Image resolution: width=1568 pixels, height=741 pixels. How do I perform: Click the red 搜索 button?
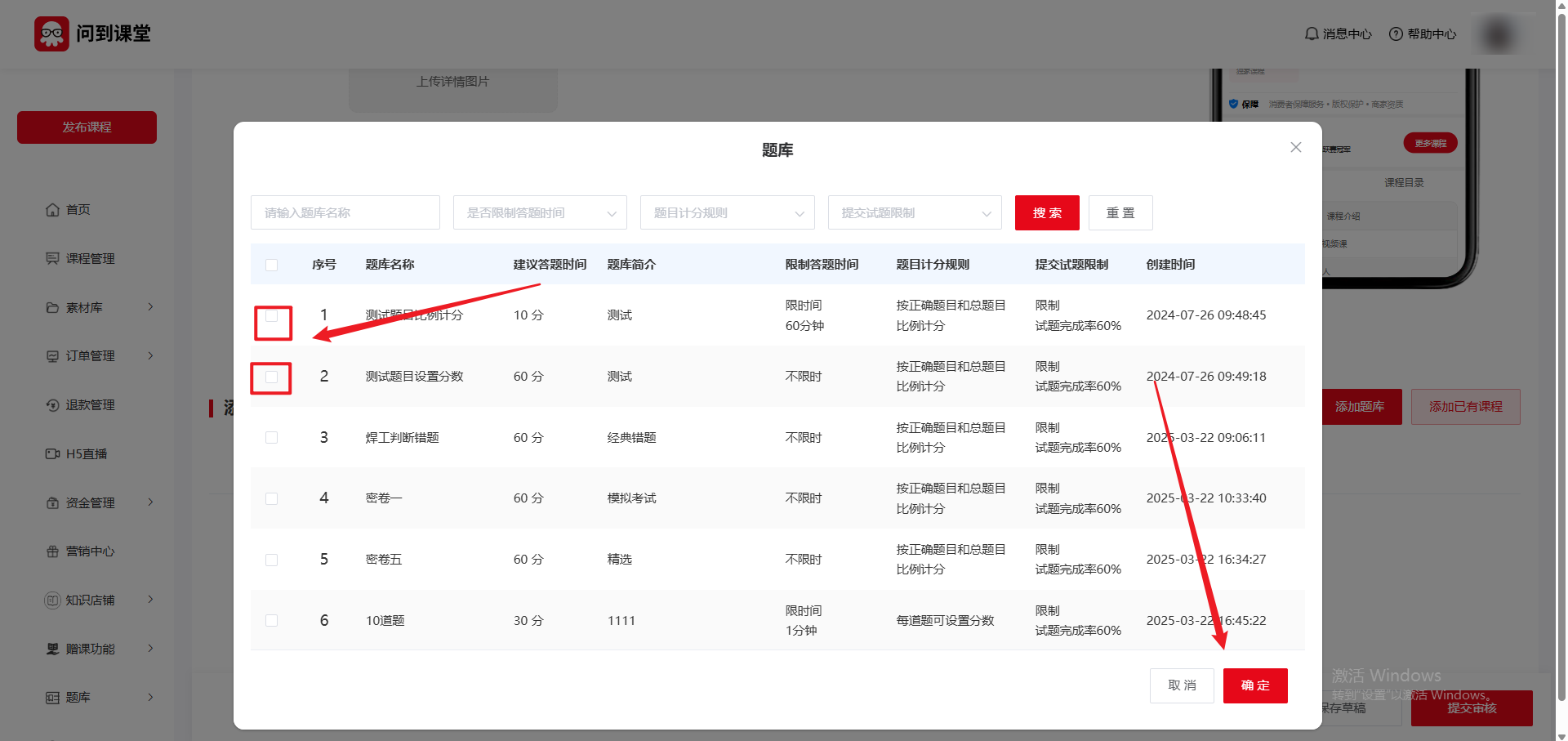(x=1047, y=212)
